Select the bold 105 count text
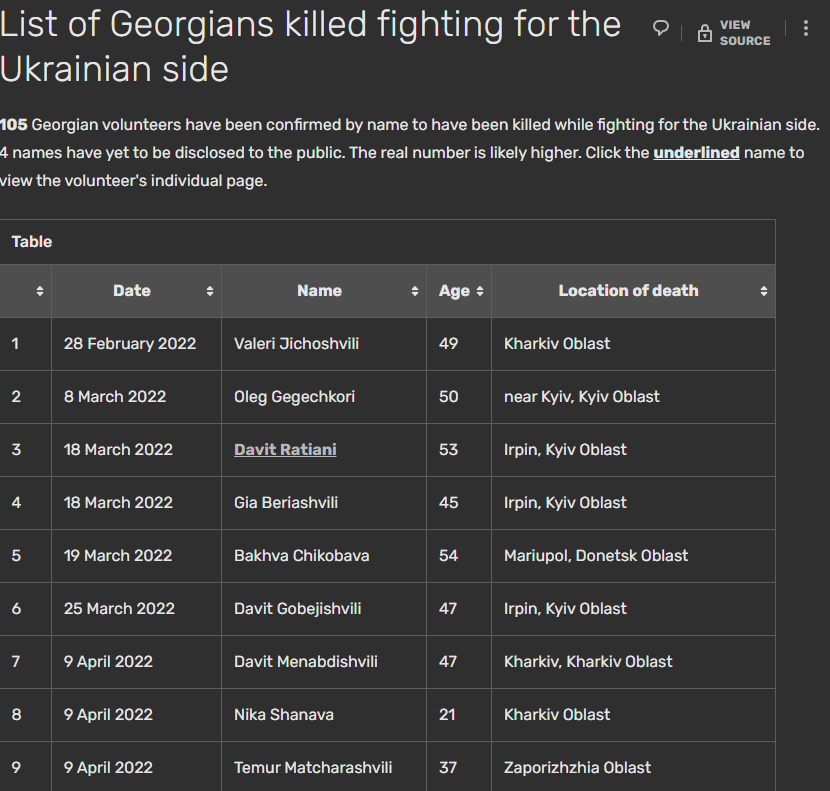The height and width of the screenshot is (791, 830). [x=14, y=125]
